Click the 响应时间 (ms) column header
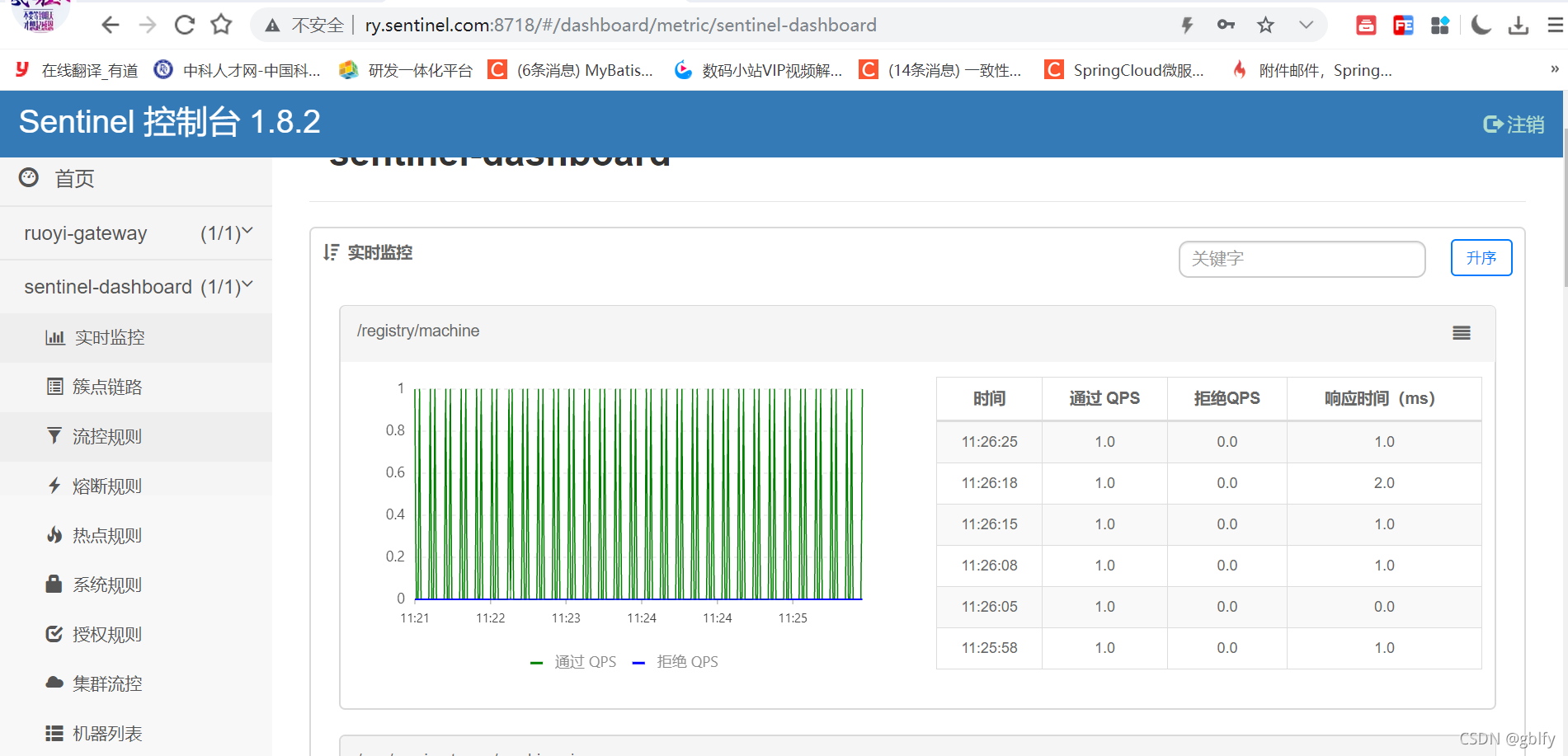This screenshot has height=756, width=1568. pyautogui.click(x=1384, y=399)
